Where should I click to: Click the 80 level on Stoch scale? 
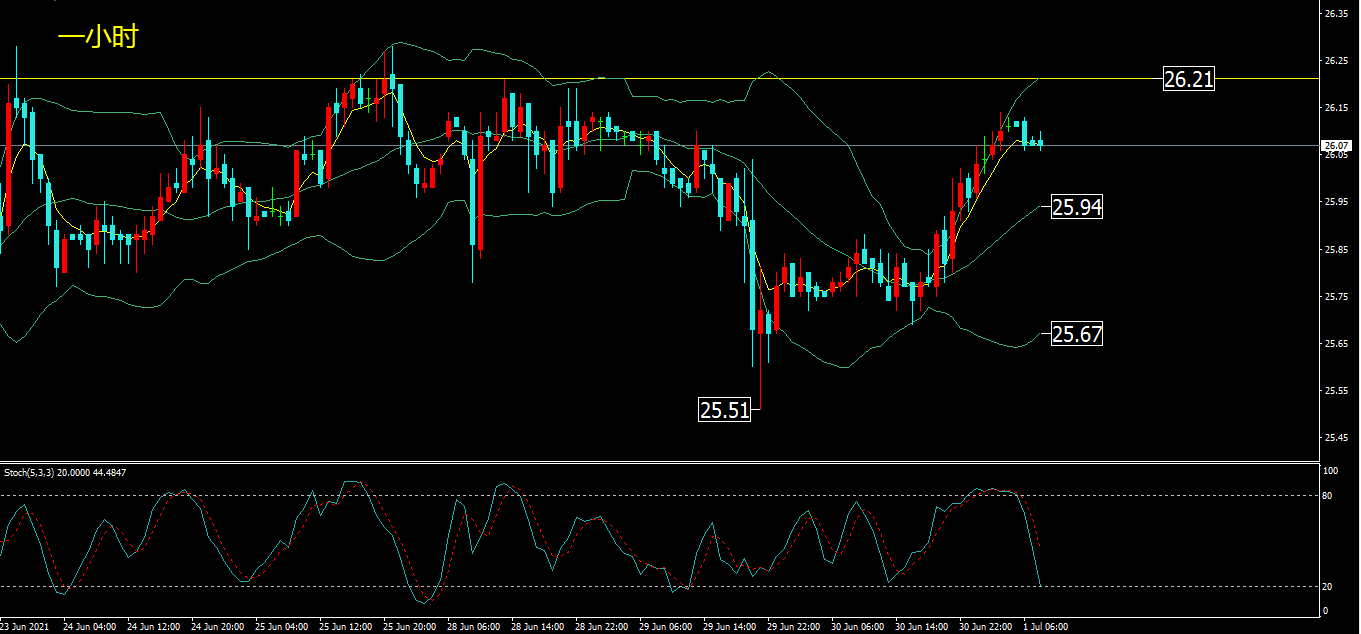click(x=1328, y=495)
